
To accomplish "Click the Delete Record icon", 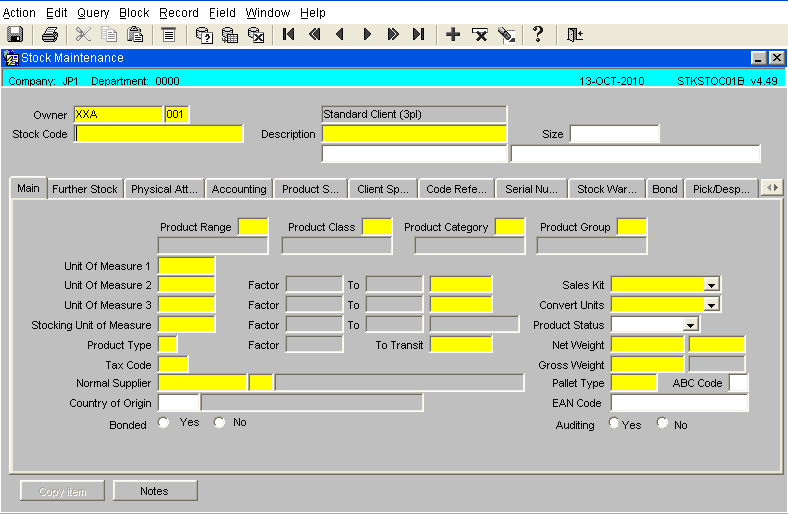I will (479, 35).
